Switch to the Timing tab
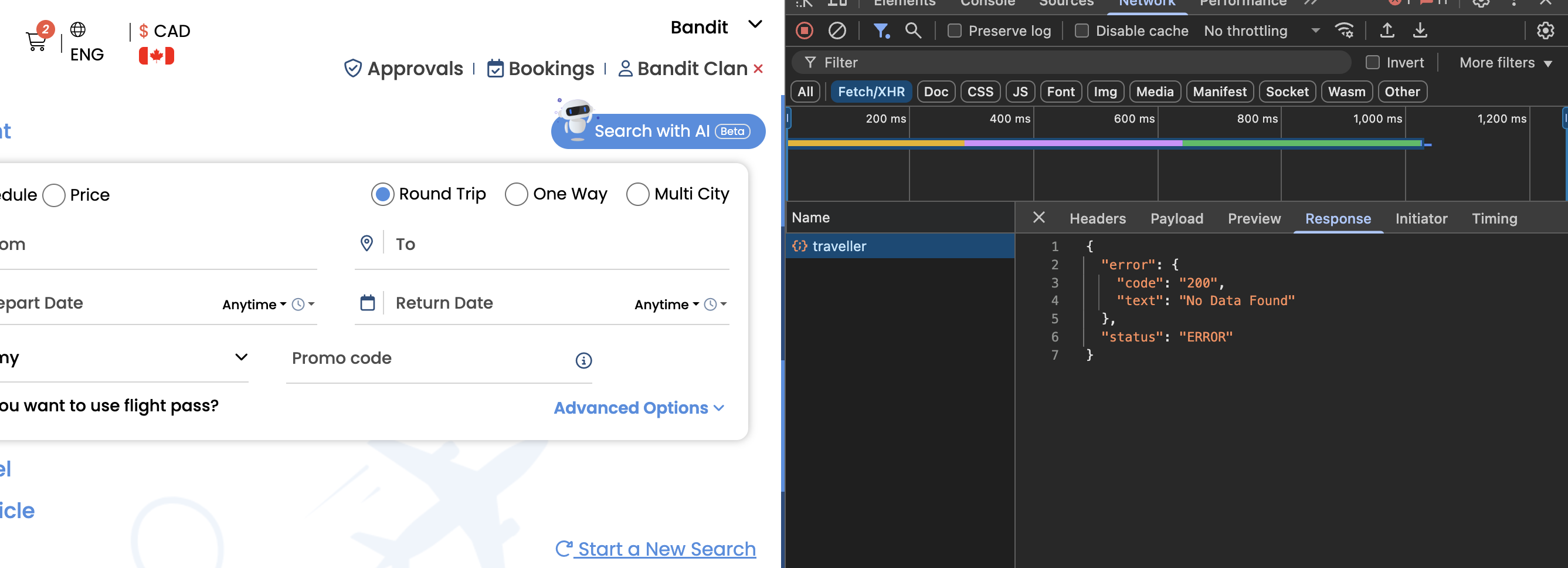The image size is (1568, 568). click(x=1494, y=218)
